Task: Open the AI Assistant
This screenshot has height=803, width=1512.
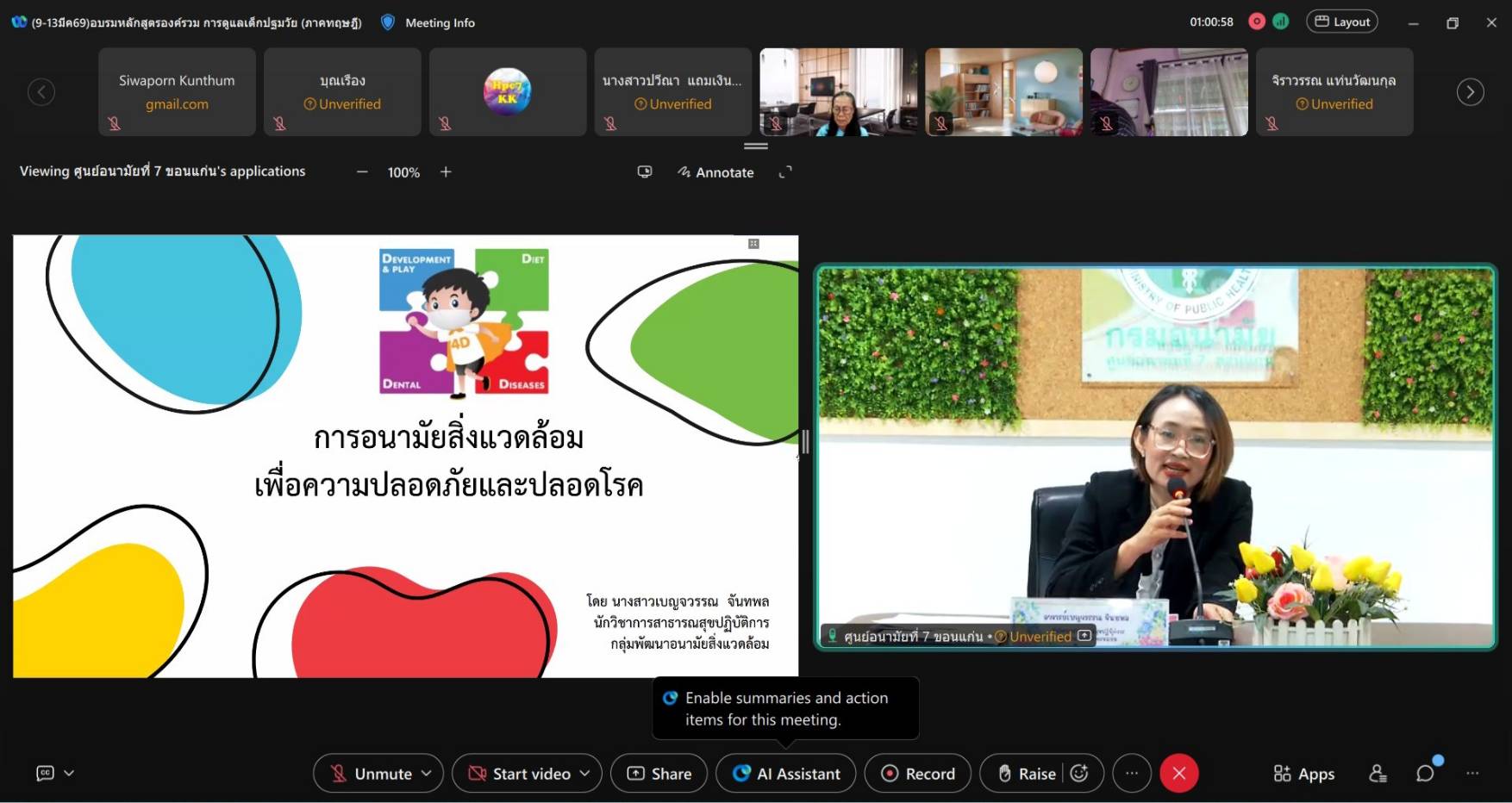Action: click(x=786, y=774)
